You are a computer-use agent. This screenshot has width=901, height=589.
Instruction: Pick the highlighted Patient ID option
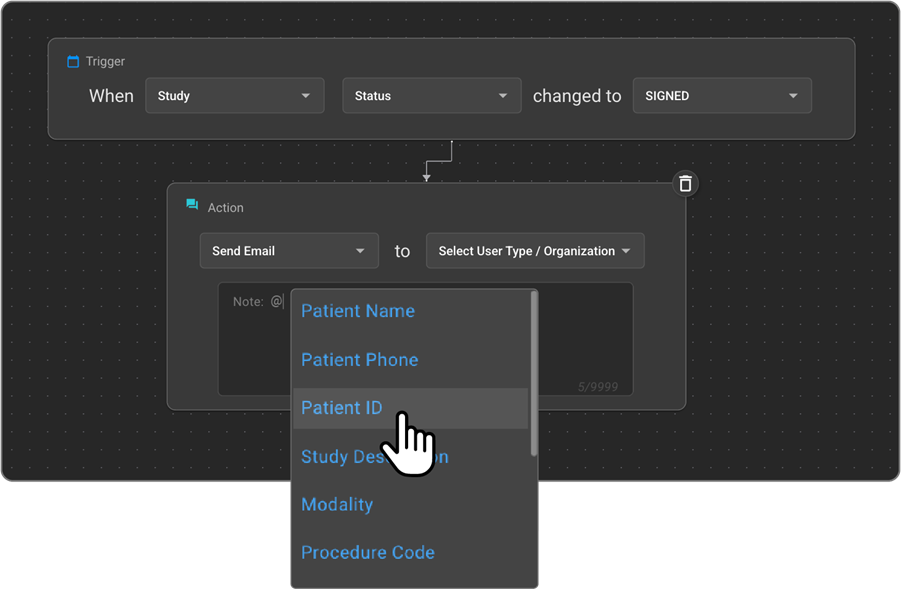coord(342,408)
